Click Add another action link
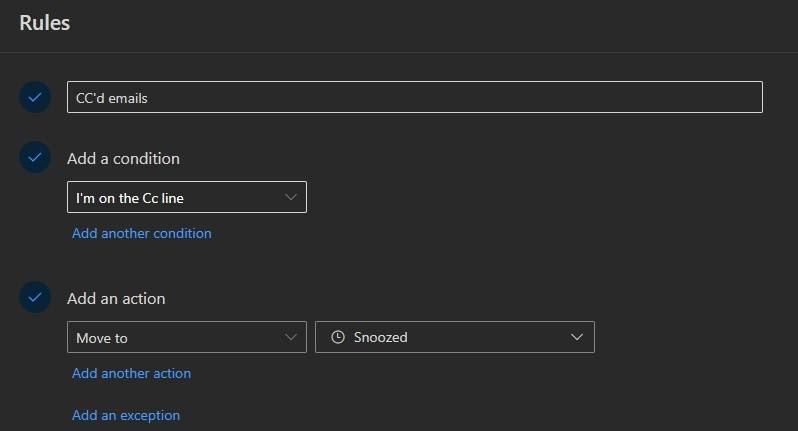The height and width of the screenshot is (431, 798). coord(131,373)
